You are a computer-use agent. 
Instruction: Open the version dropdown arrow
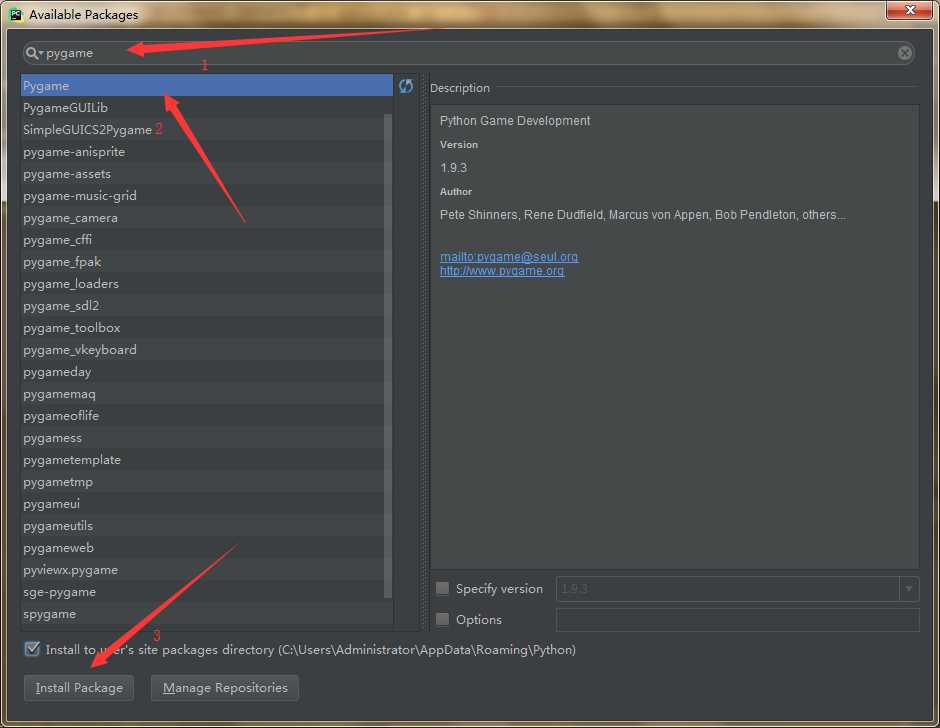click(x=909, y=588)
